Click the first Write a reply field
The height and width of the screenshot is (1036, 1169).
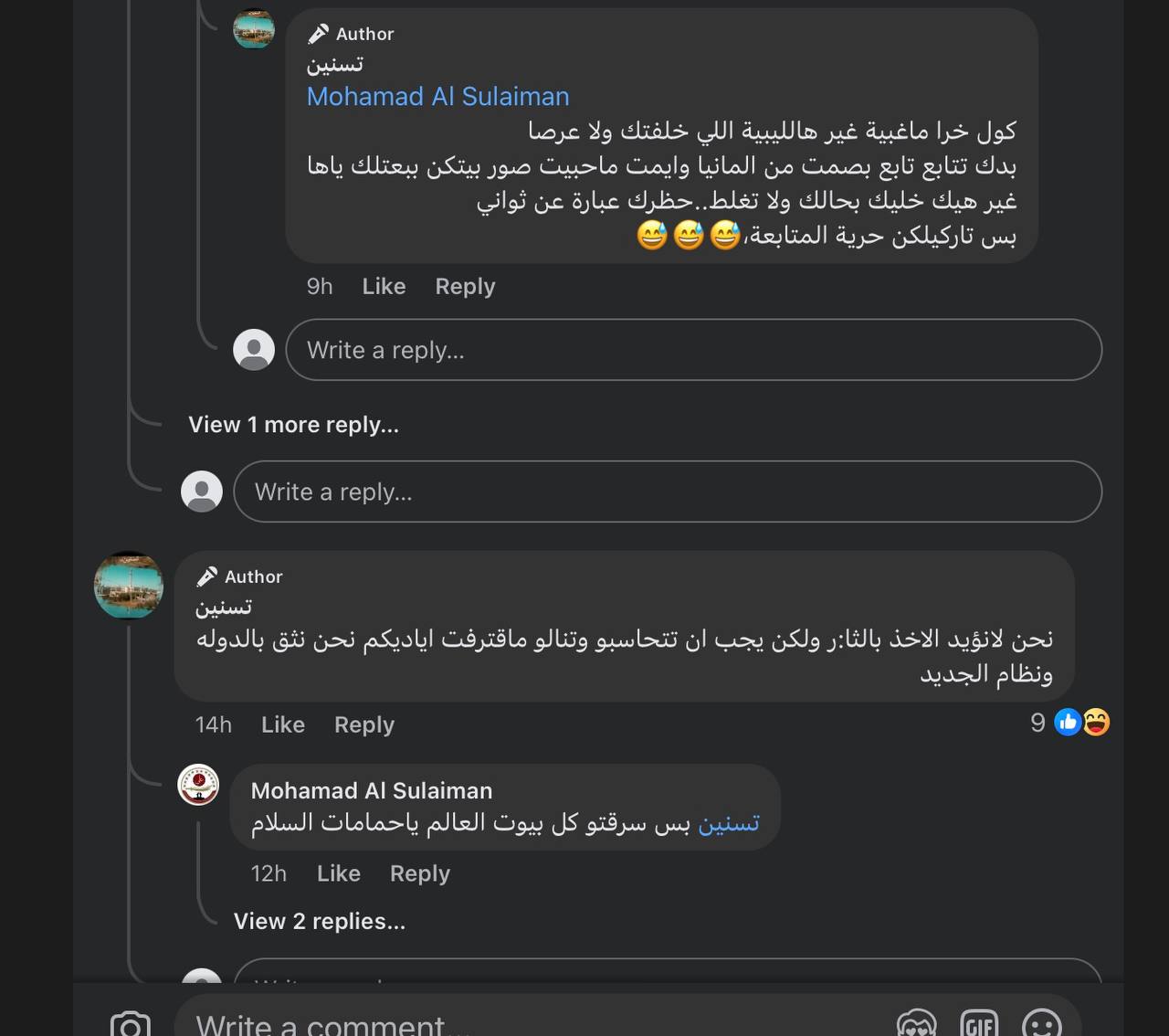(693, 350)
